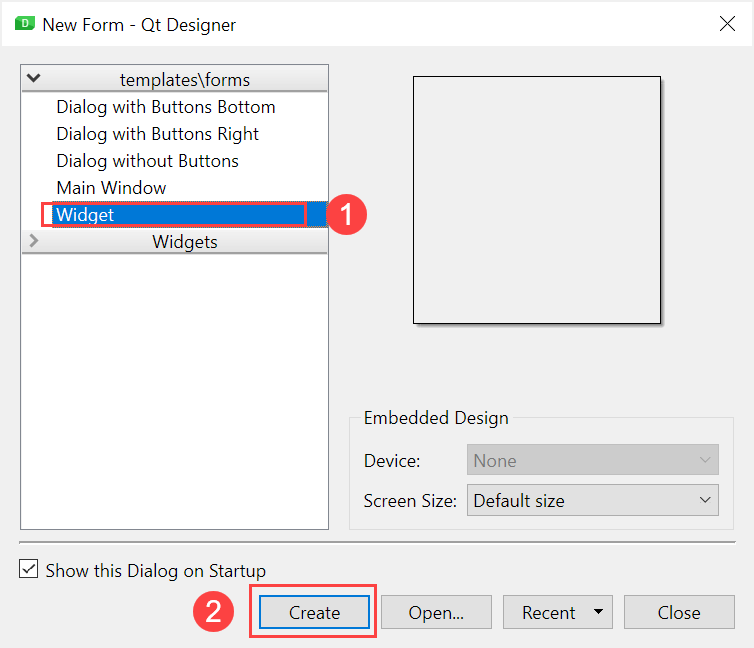
Task: Expand the Widgets group chevron
Action: tap(34, 240)
